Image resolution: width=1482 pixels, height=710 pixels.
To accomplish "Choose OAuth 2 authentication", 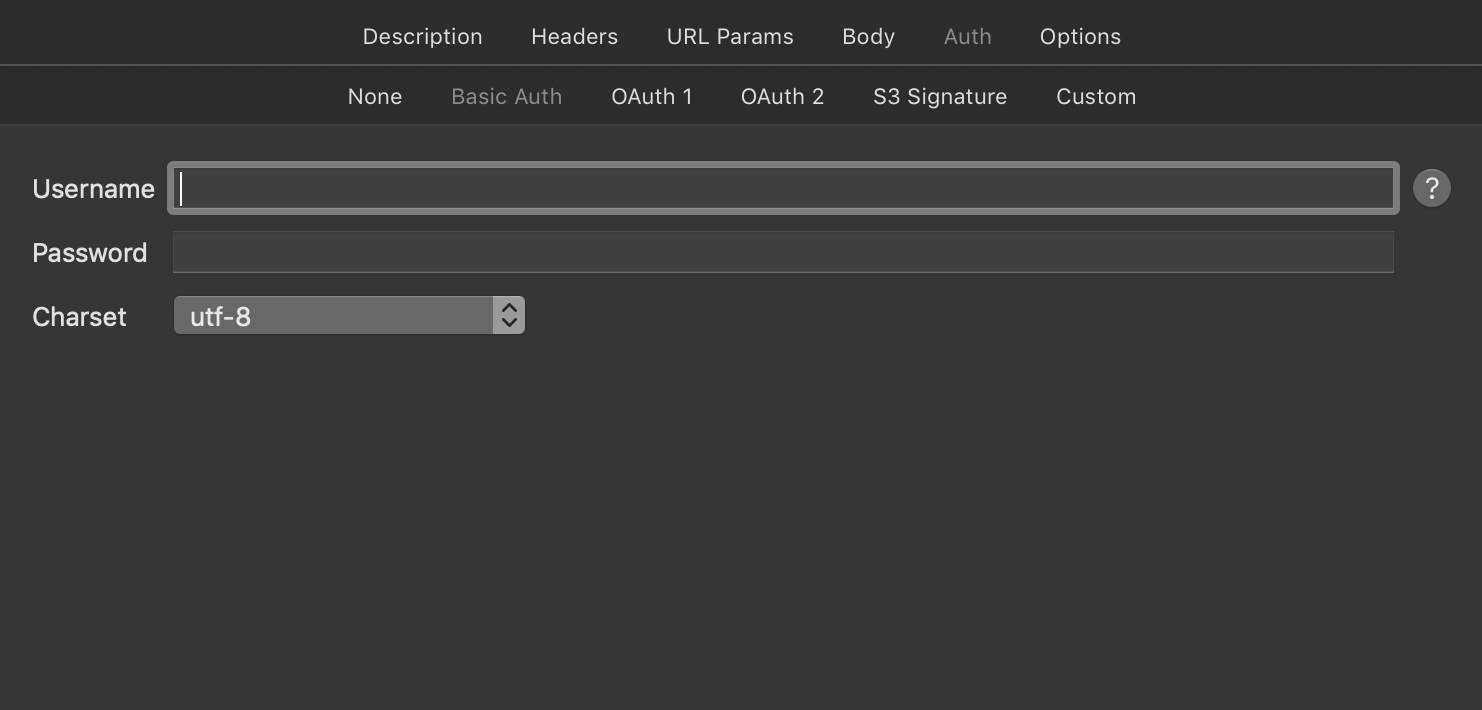I will (x=782, y=95).
